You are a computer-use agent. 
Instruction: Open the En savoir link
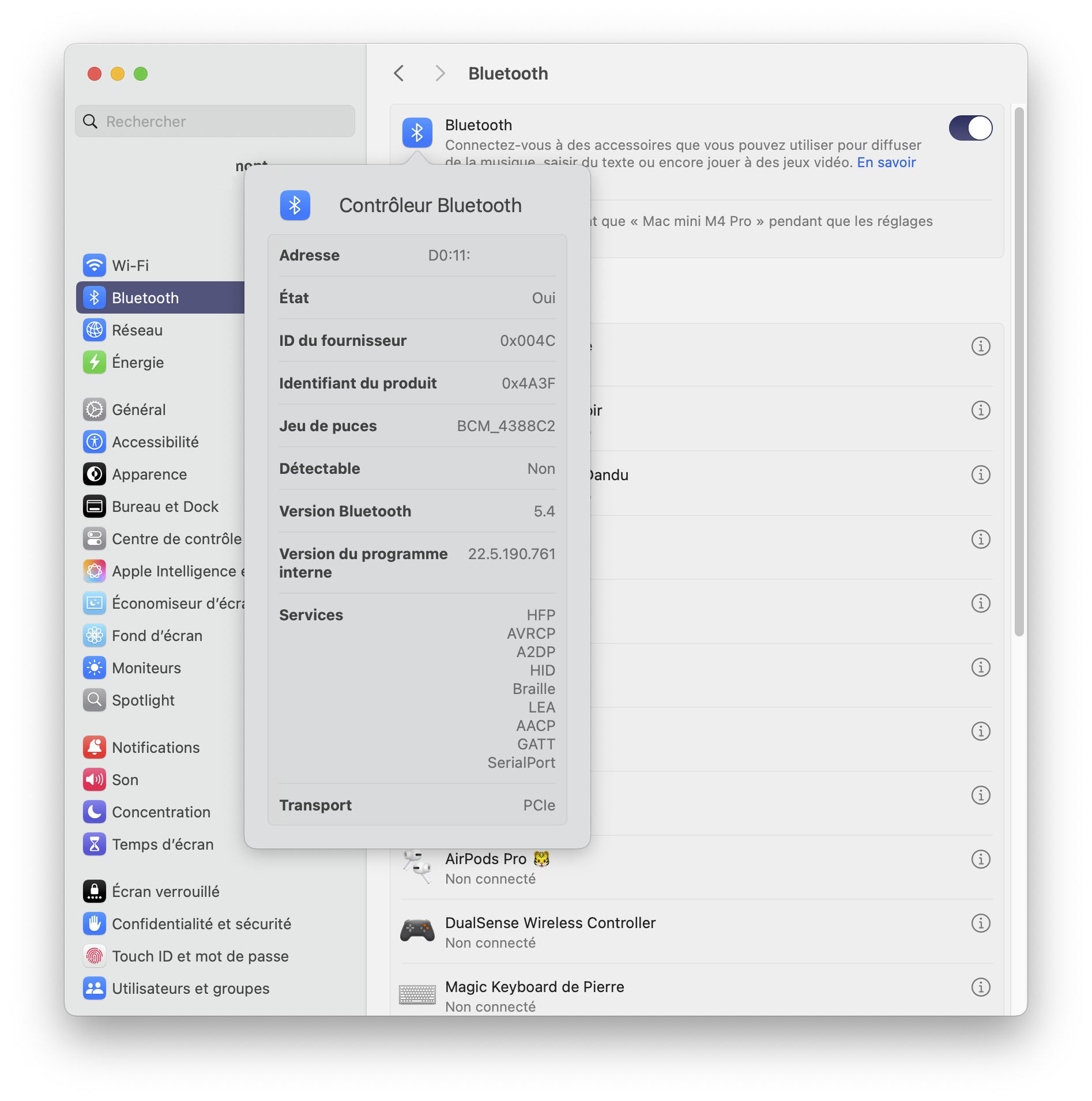coord(886,163)
